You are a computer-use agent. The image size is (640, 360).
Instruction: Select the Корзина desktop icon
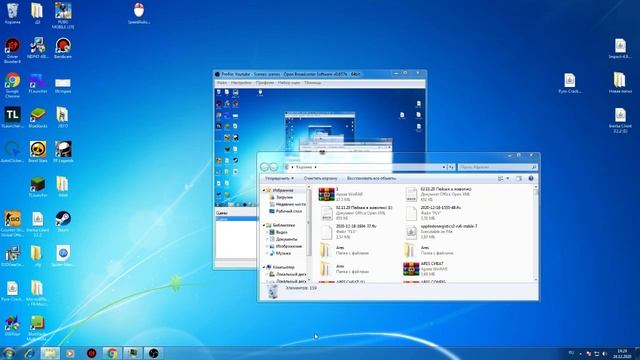tap(12, 14)
